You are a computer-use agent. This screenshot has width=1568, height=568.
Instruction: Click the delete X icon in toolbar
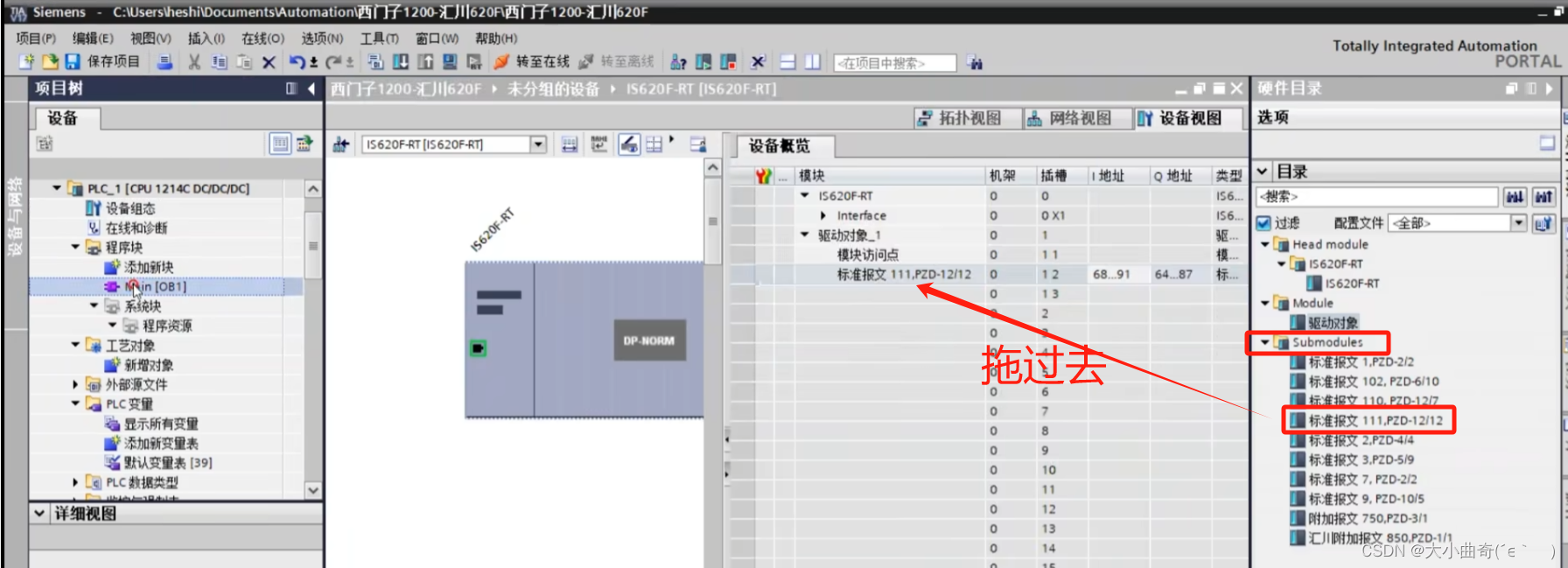pos(269,61)
